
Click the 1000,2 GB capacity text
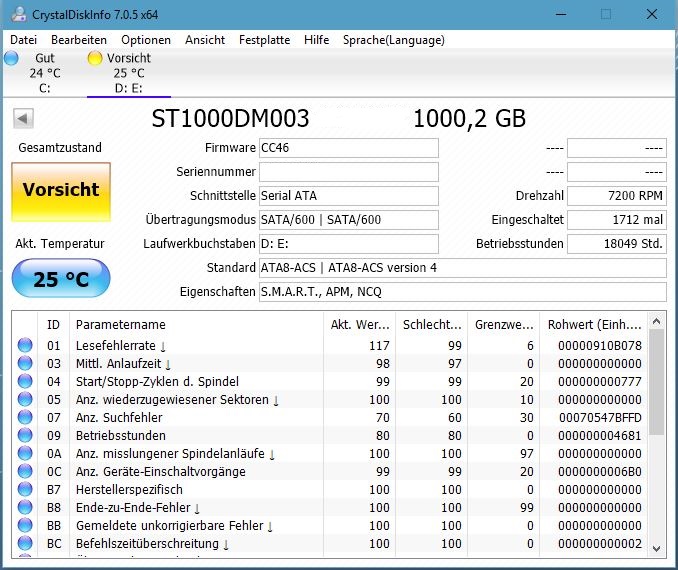point(470,118)
